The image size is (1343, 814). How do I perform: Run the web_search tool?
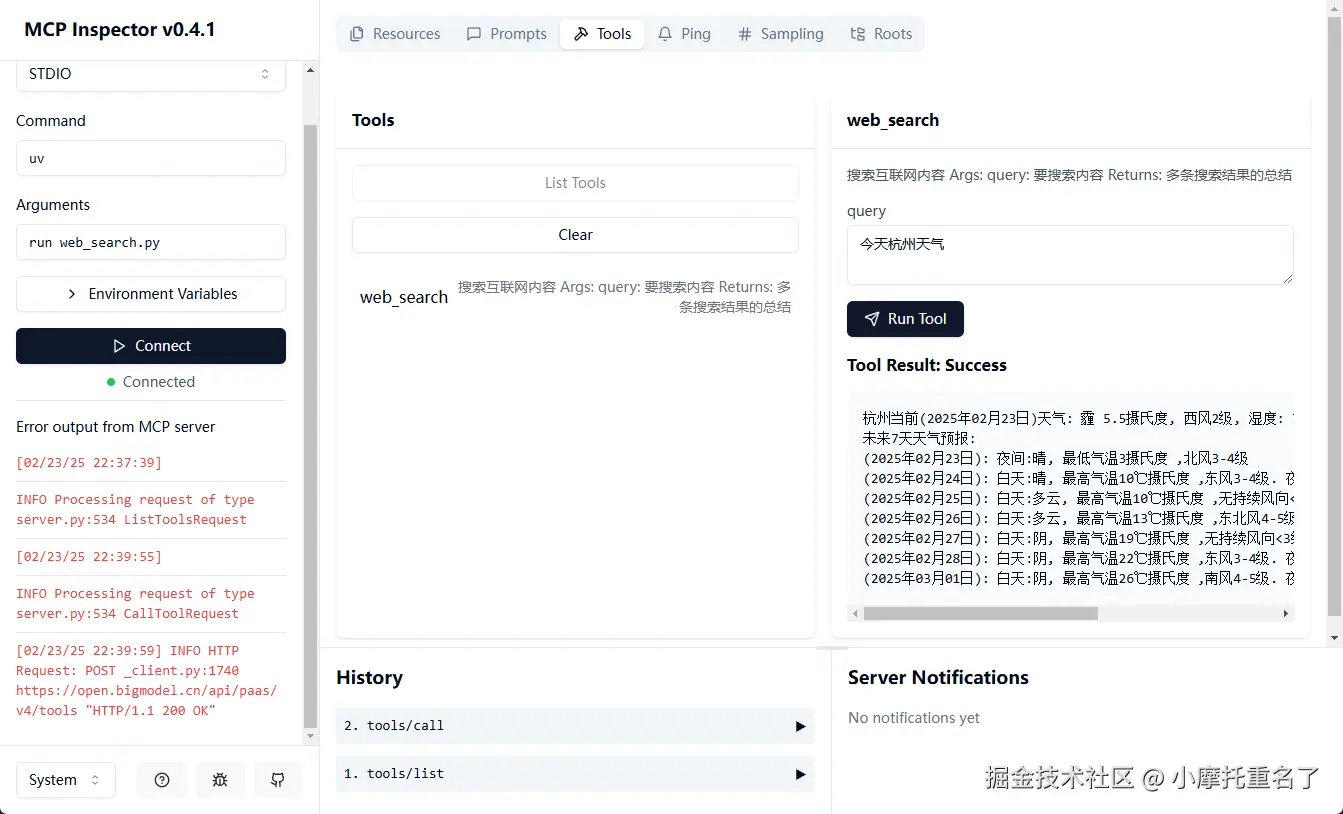(905, 319)
